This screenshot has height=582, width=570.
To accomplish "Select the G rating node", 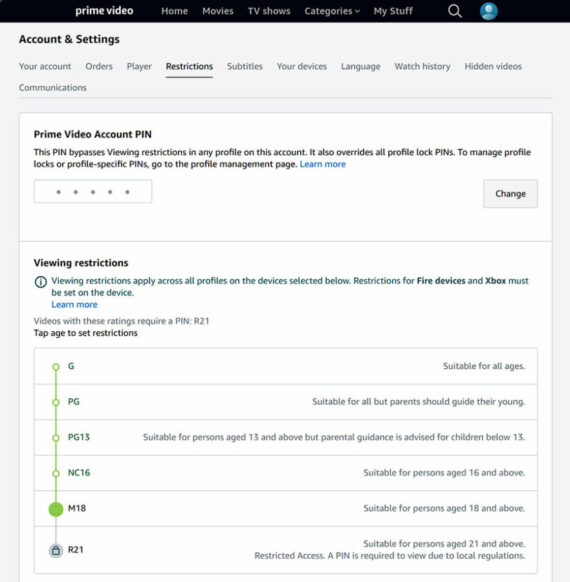I will tap(56, 367).
